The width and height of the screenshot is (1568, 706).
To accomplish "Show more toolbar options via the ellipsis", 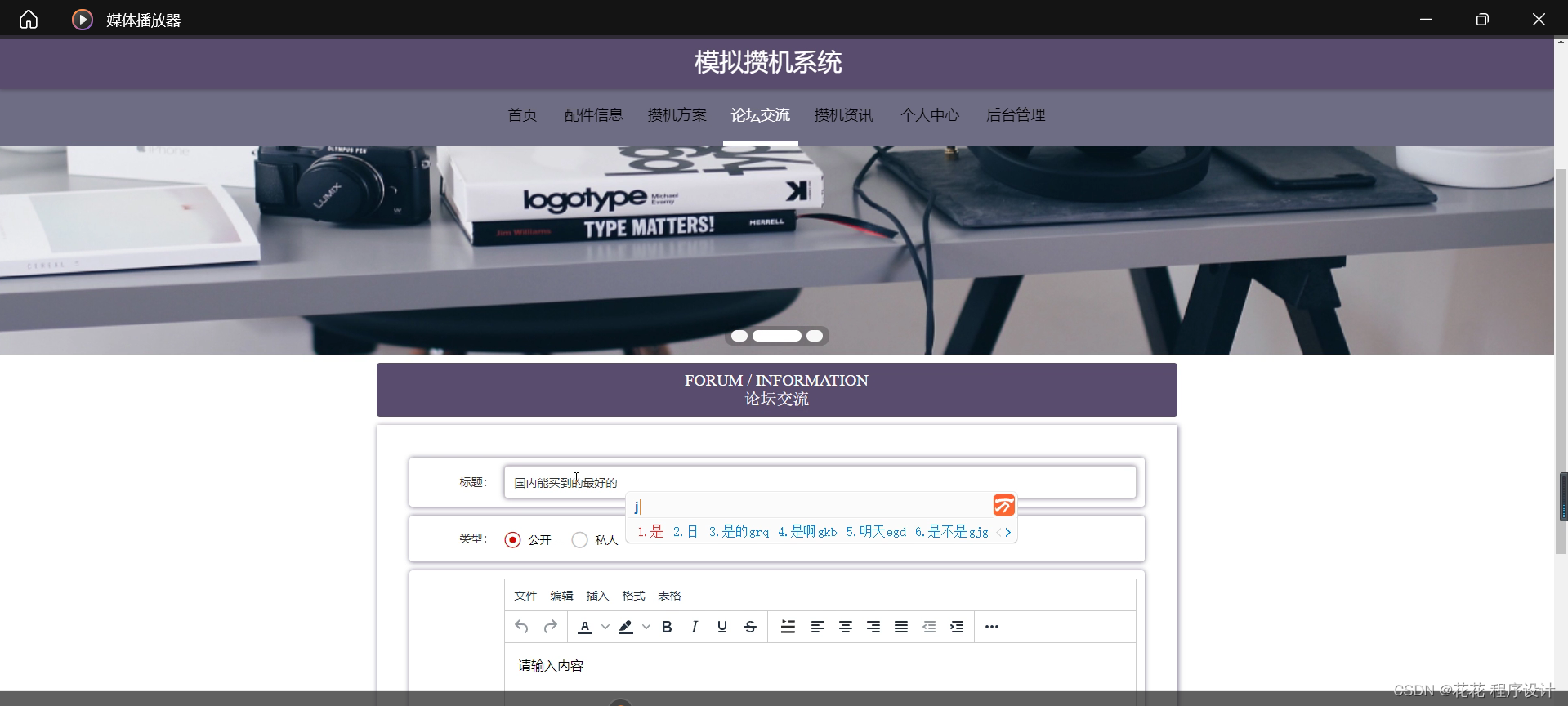I will click(x=992, y=627).
